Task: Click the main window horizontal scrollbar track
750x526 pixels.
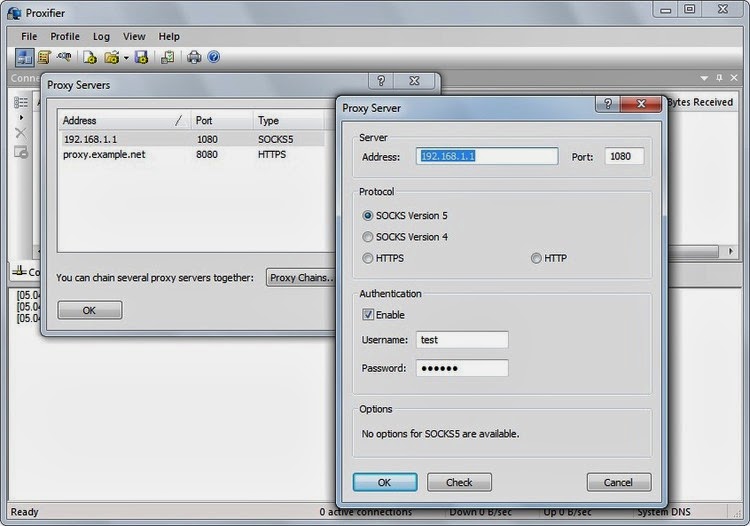Action: pyautogui.click(x=694, y=251)
